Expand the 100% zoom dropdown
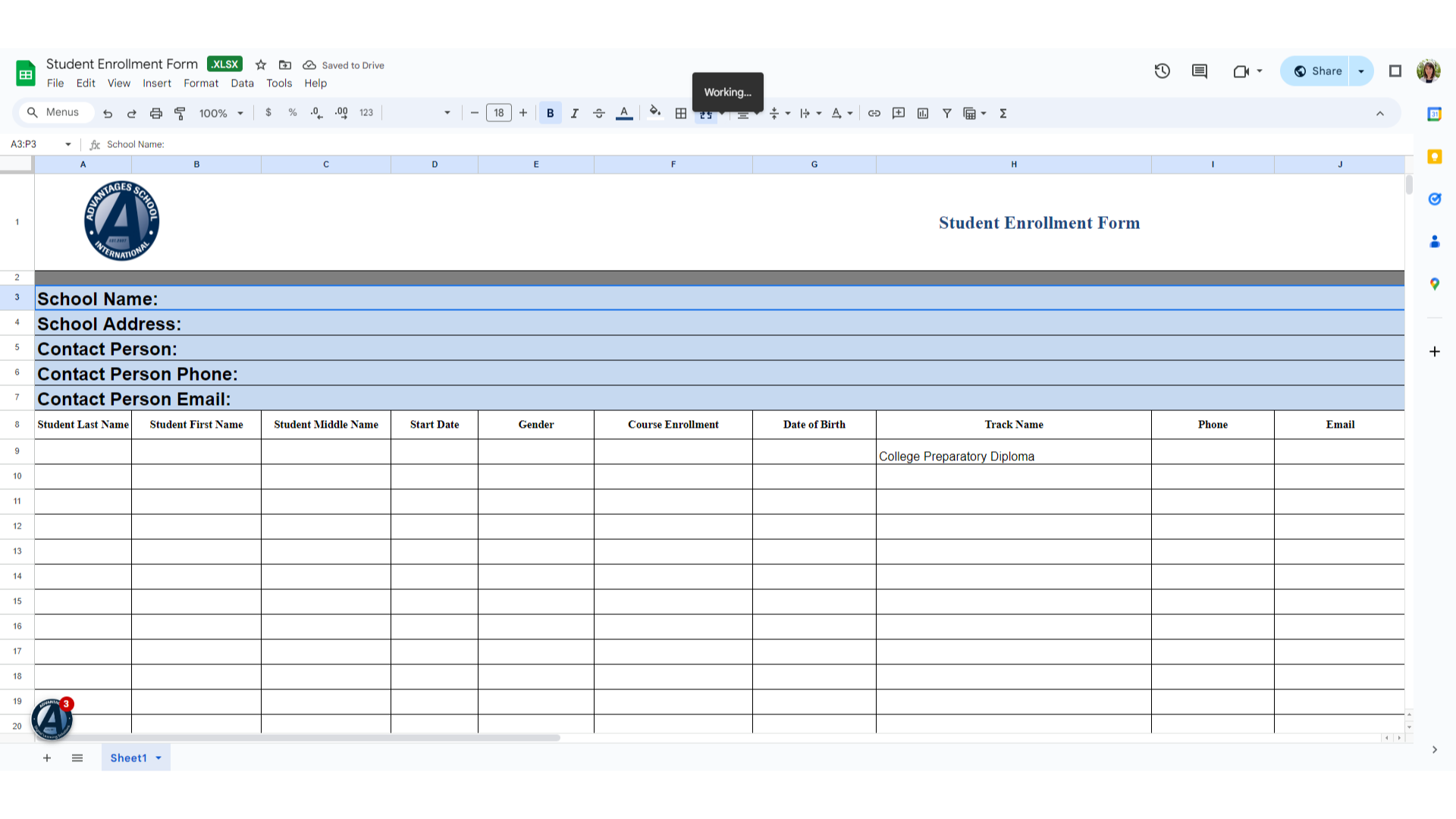1456x819 pixels. tap(221, 113)
